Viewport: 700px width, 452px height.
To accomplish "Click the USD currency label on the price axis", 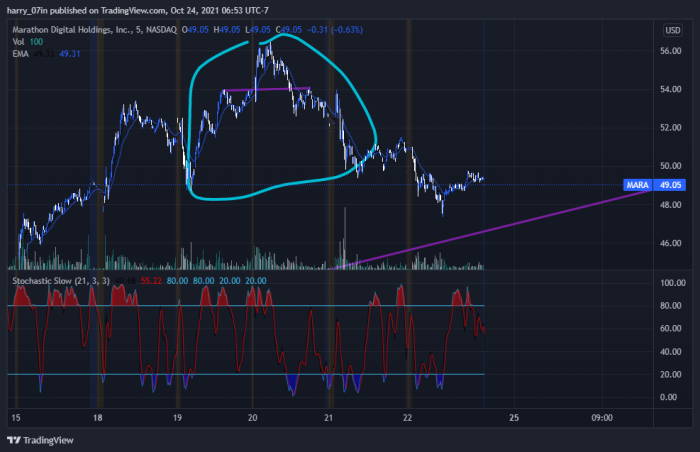I will [x=673, y=30].
